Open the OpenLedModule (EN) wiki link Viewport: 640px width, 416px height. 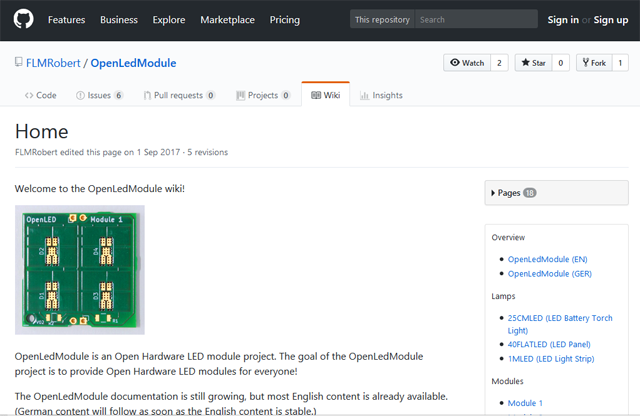[x=547, y=259]
